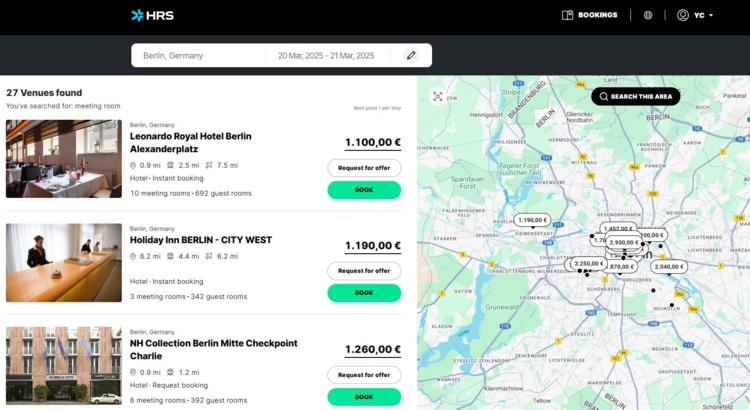
Task: Open NH Collection Berlin Mitte listing title
Action: click(213, 350)
